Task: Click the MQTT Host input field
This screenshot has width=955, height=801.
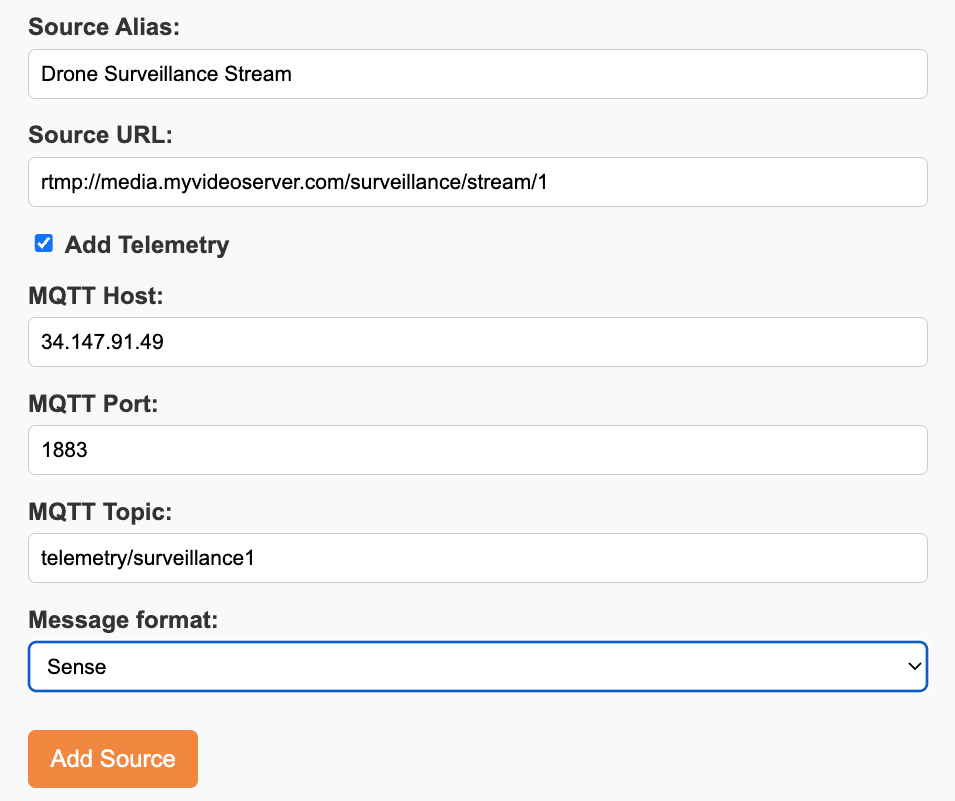Action: pyautogui.click(x=478, y=342)
